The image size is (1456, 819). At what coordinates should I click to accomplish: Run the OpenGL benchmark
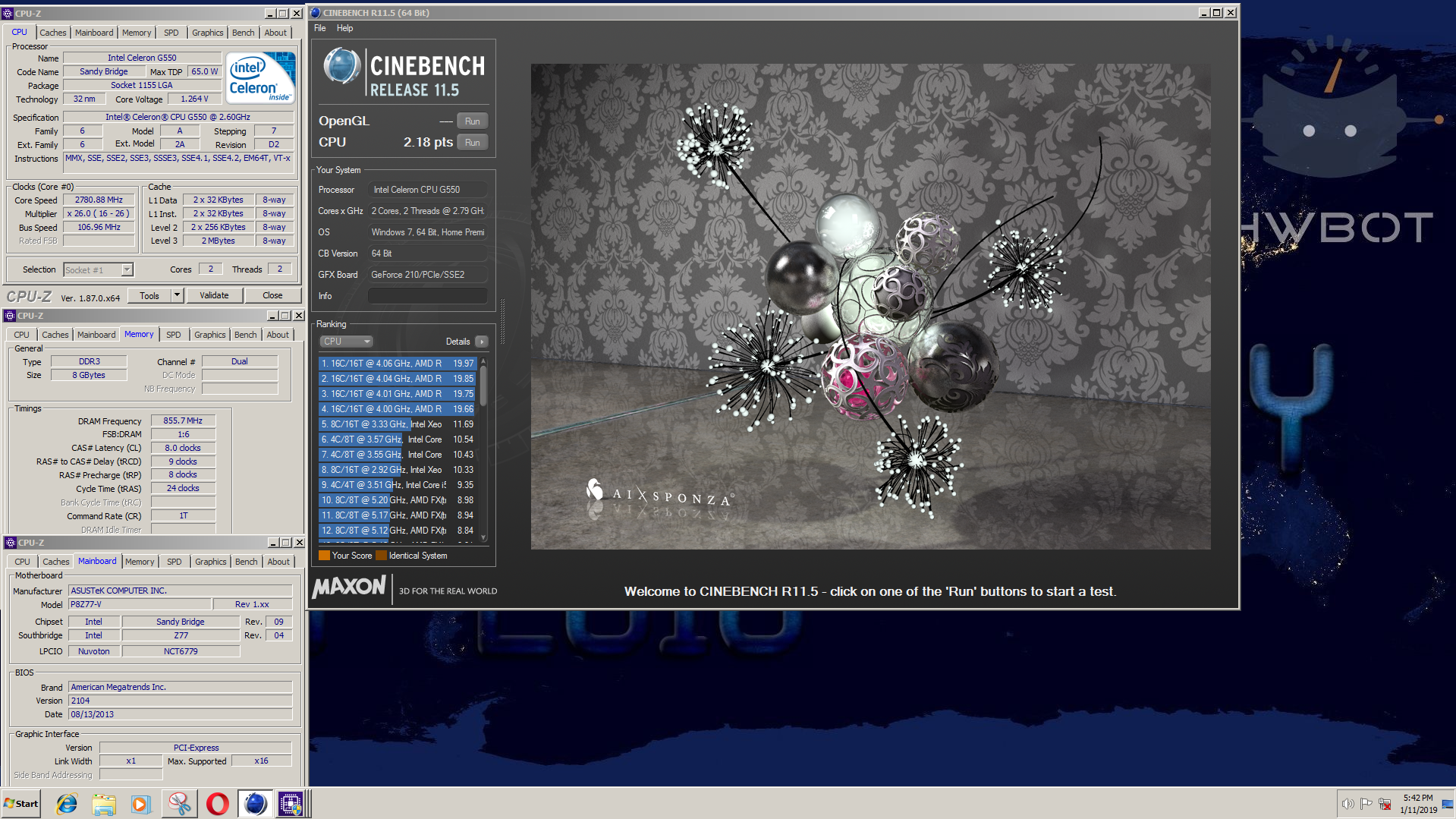tap(472, 121)
